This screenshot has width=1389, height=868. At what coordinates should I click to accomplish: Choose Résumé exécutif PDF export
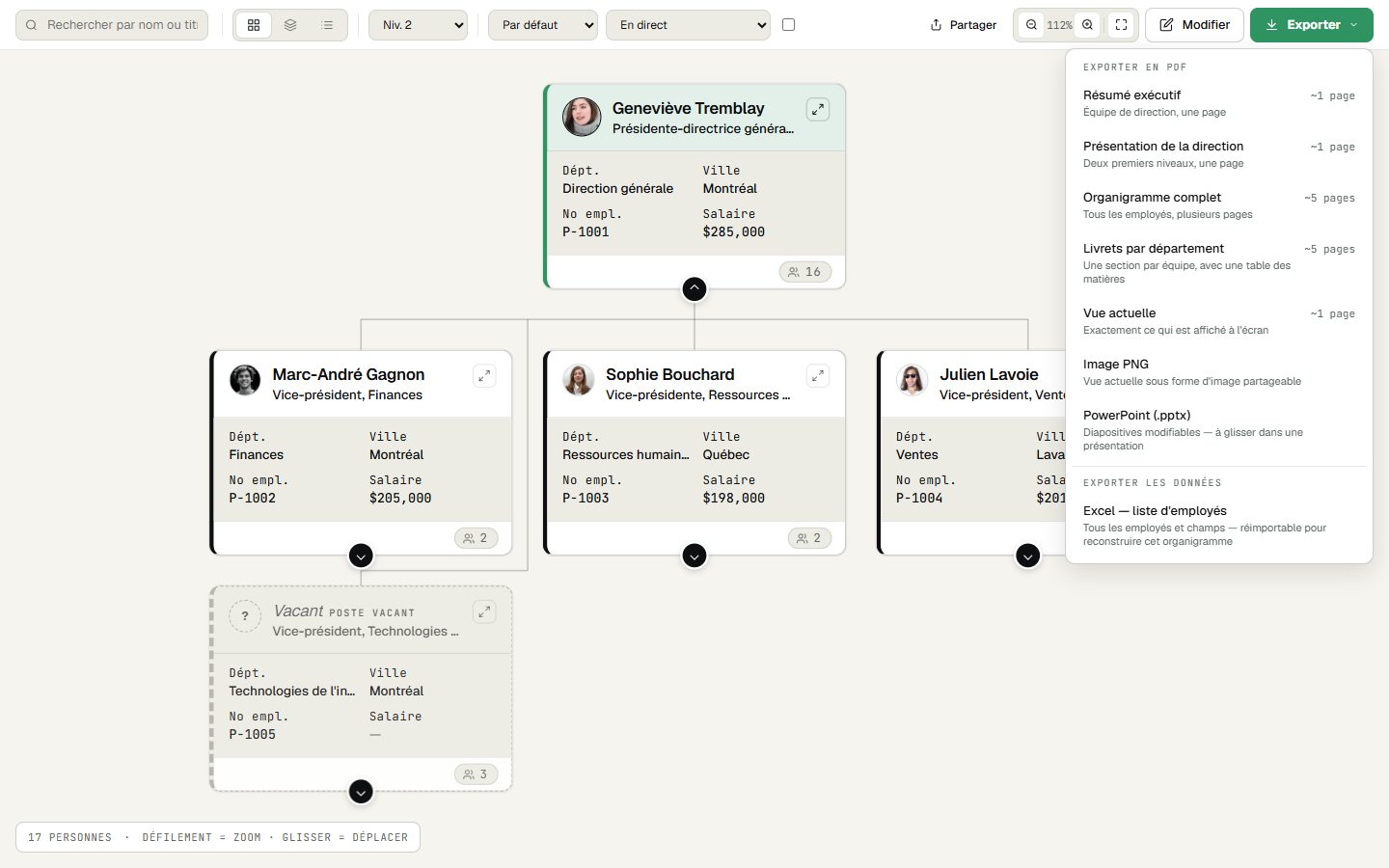pos(1219,103)
